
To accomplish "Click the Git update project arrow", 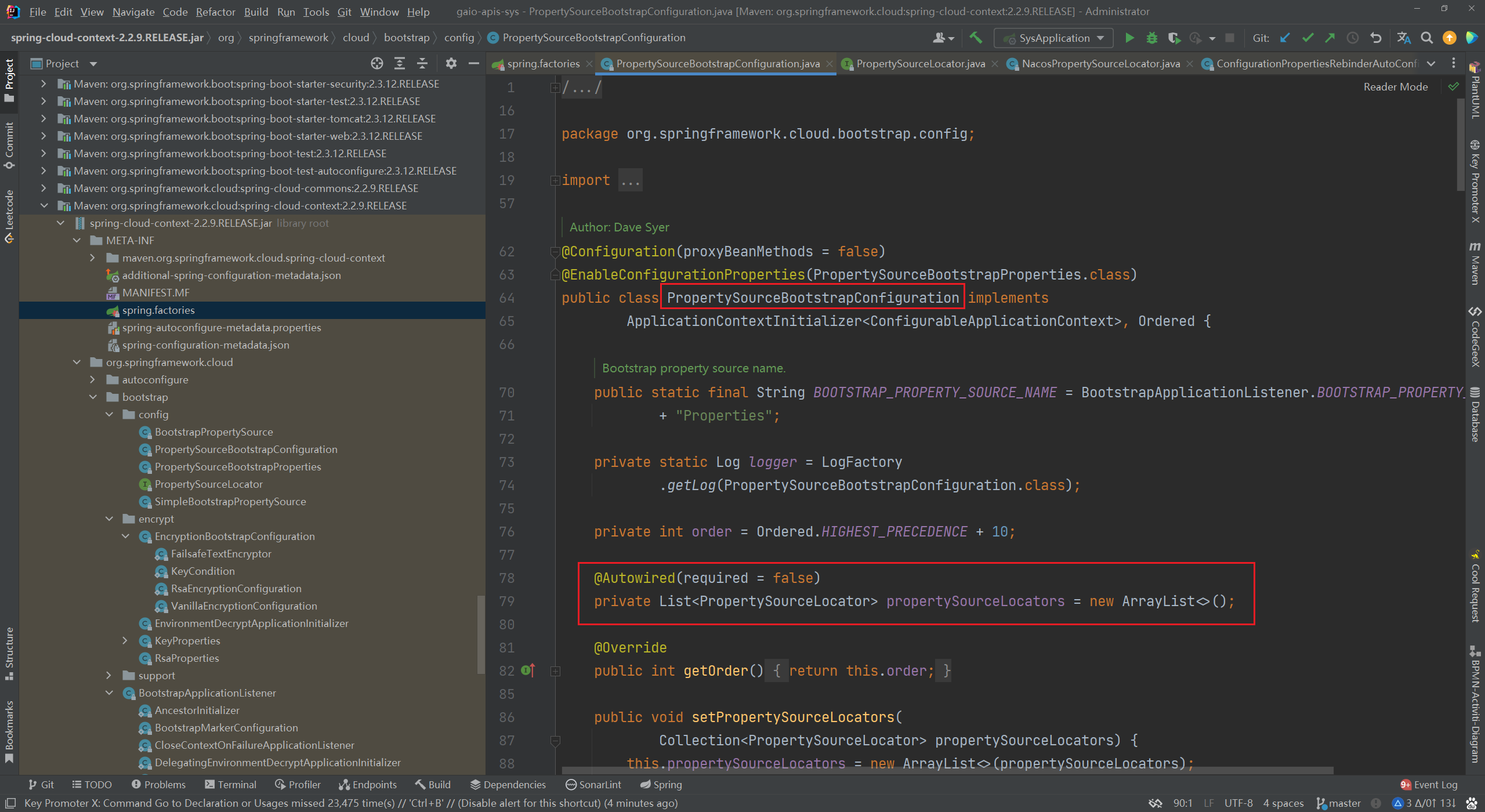I will [x=1285, y=38].
